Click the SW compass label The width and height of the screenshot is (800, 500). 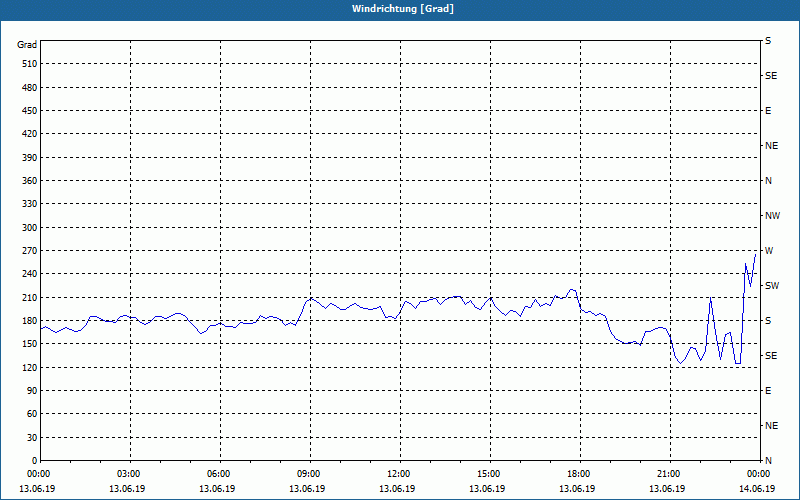pyautogui.click(x=772, y=286)
